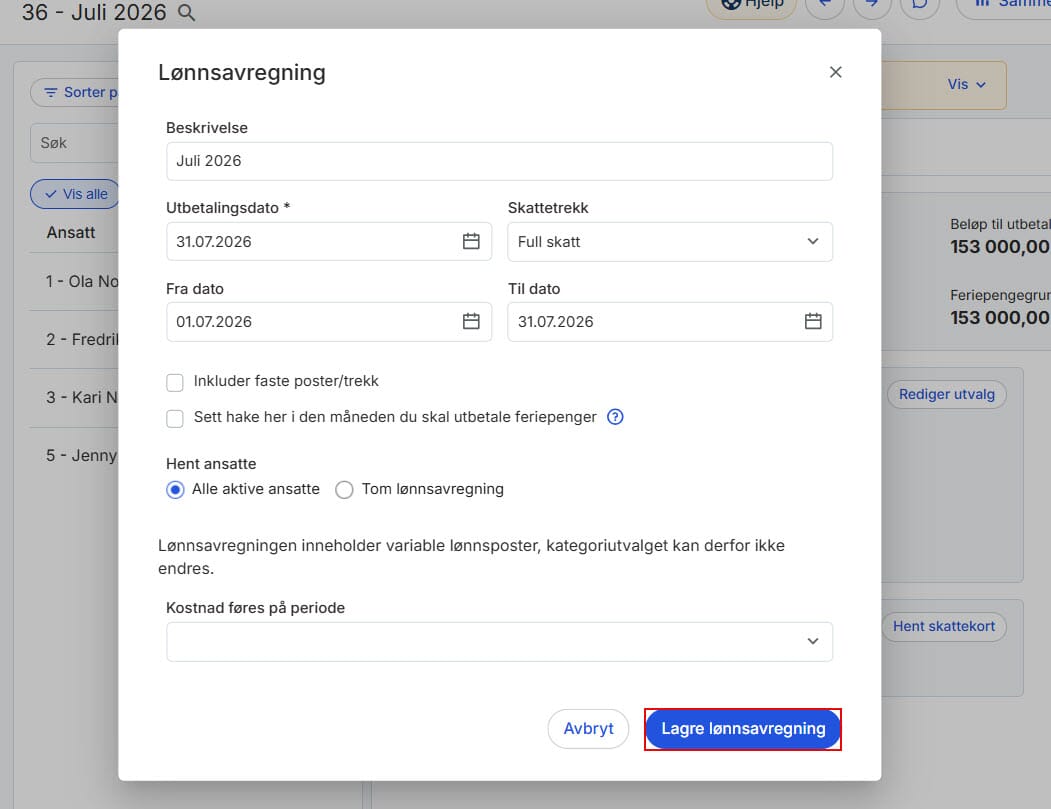
Task: Click the feriepenger help question mark icon
Action: pos(615,417)
